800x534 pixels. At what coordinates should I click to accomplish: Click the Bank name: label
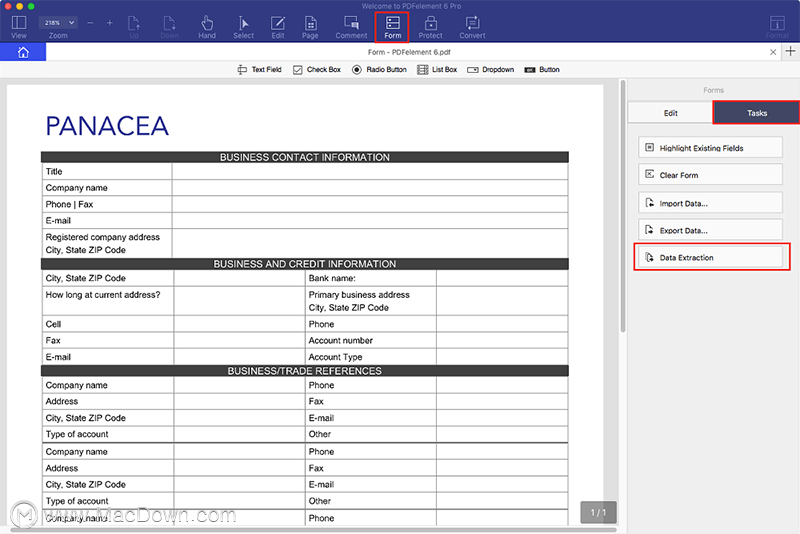click(x=332, y=278)
